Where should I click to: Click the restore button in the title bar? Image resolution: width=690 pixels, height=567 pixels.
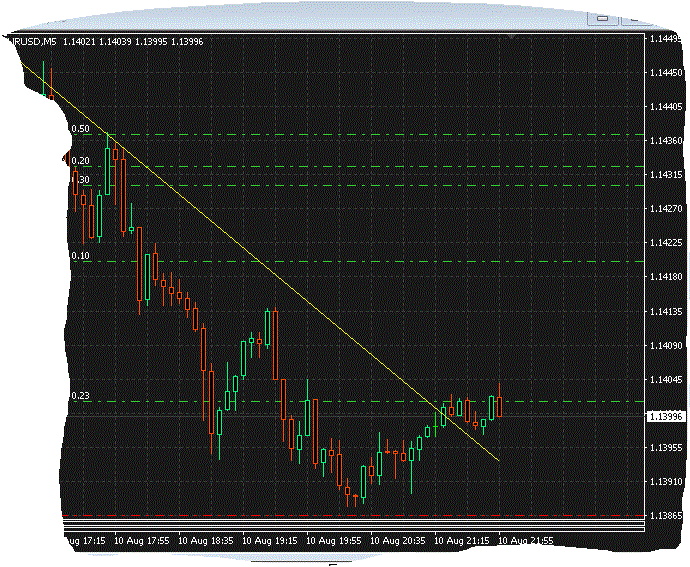603,17
